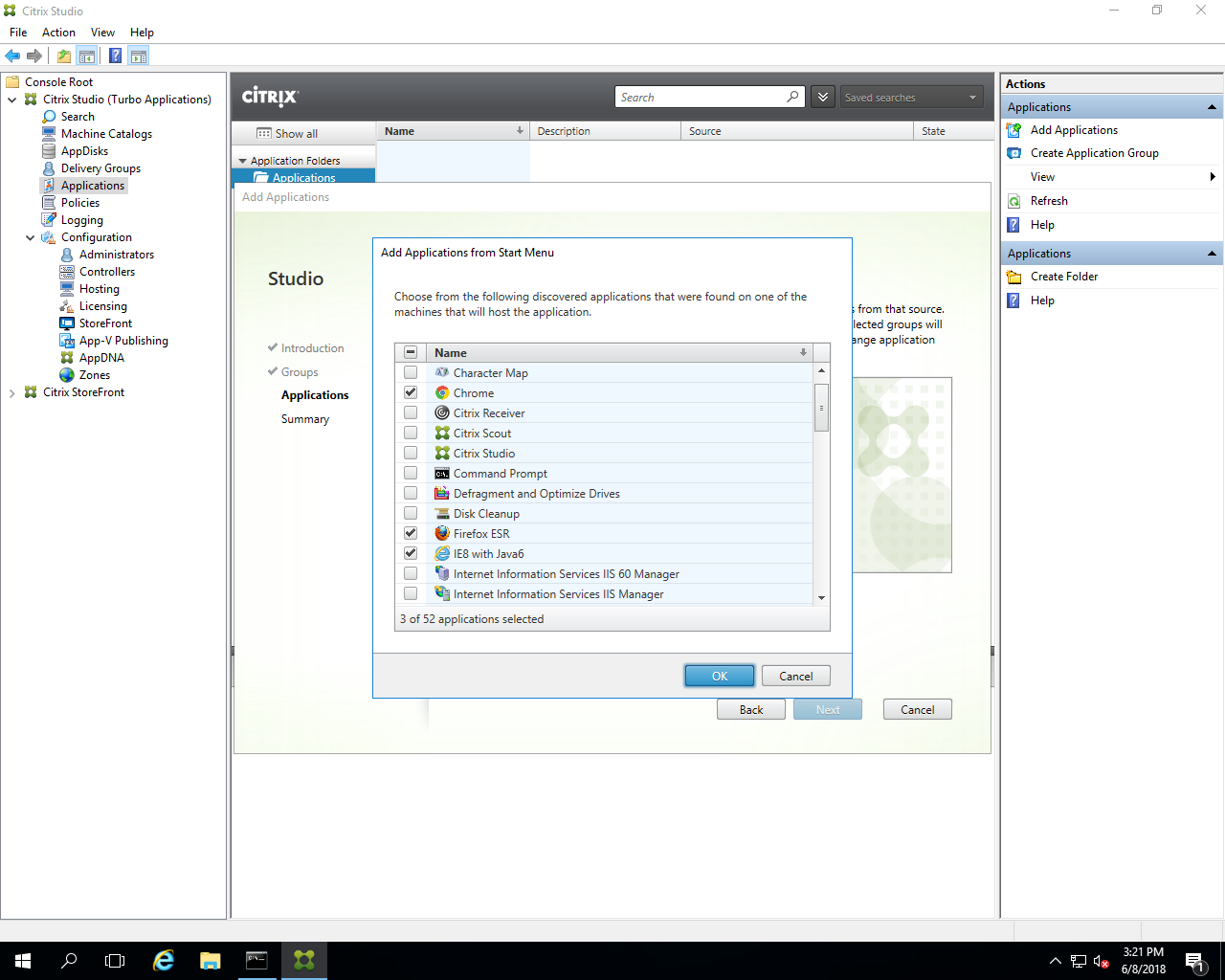Uncheck Firefox ESR in the application list
The image size is (1225, 980).
410,532
